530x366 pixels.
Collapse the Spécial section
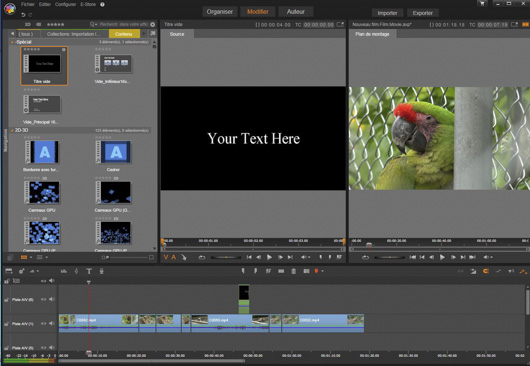[12, 42]
